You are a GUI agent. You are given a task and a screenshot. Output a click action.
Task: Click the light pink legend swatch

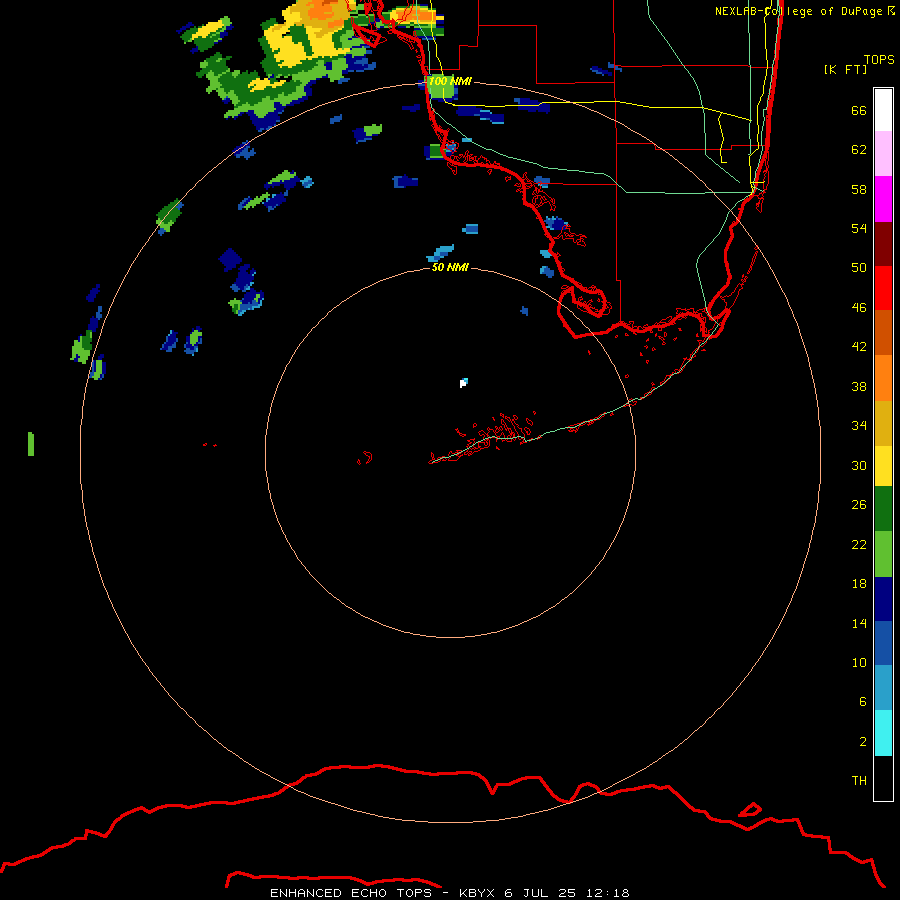coord(883,154)
